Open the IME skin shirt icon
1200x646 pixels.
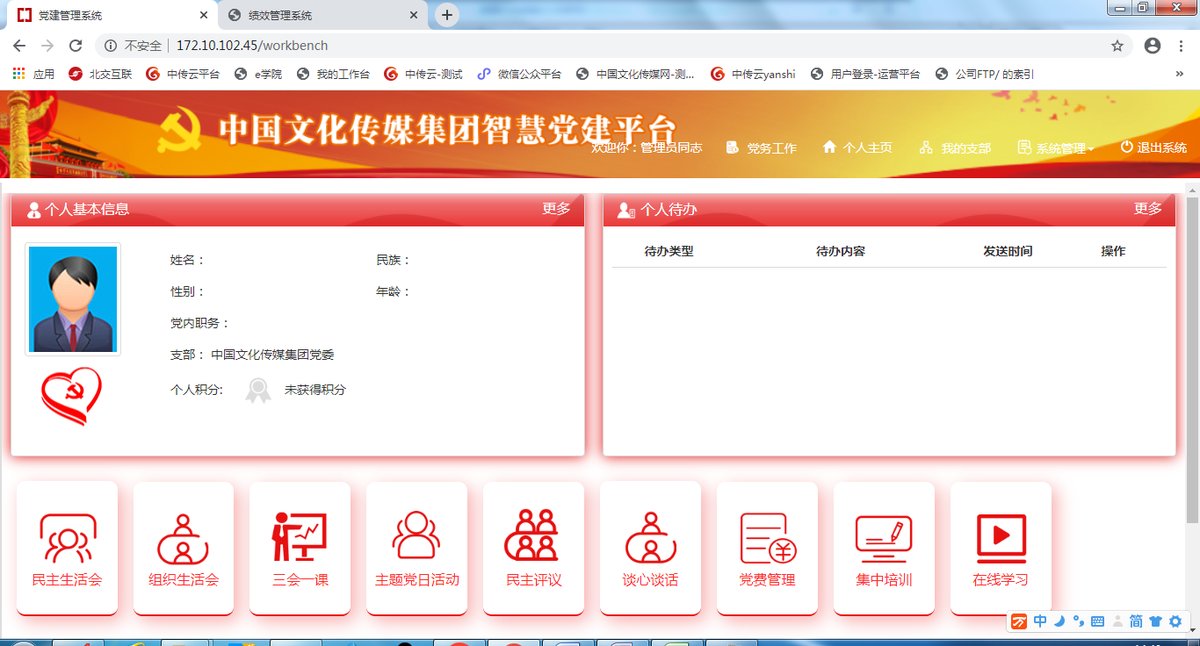[1155, 621]
